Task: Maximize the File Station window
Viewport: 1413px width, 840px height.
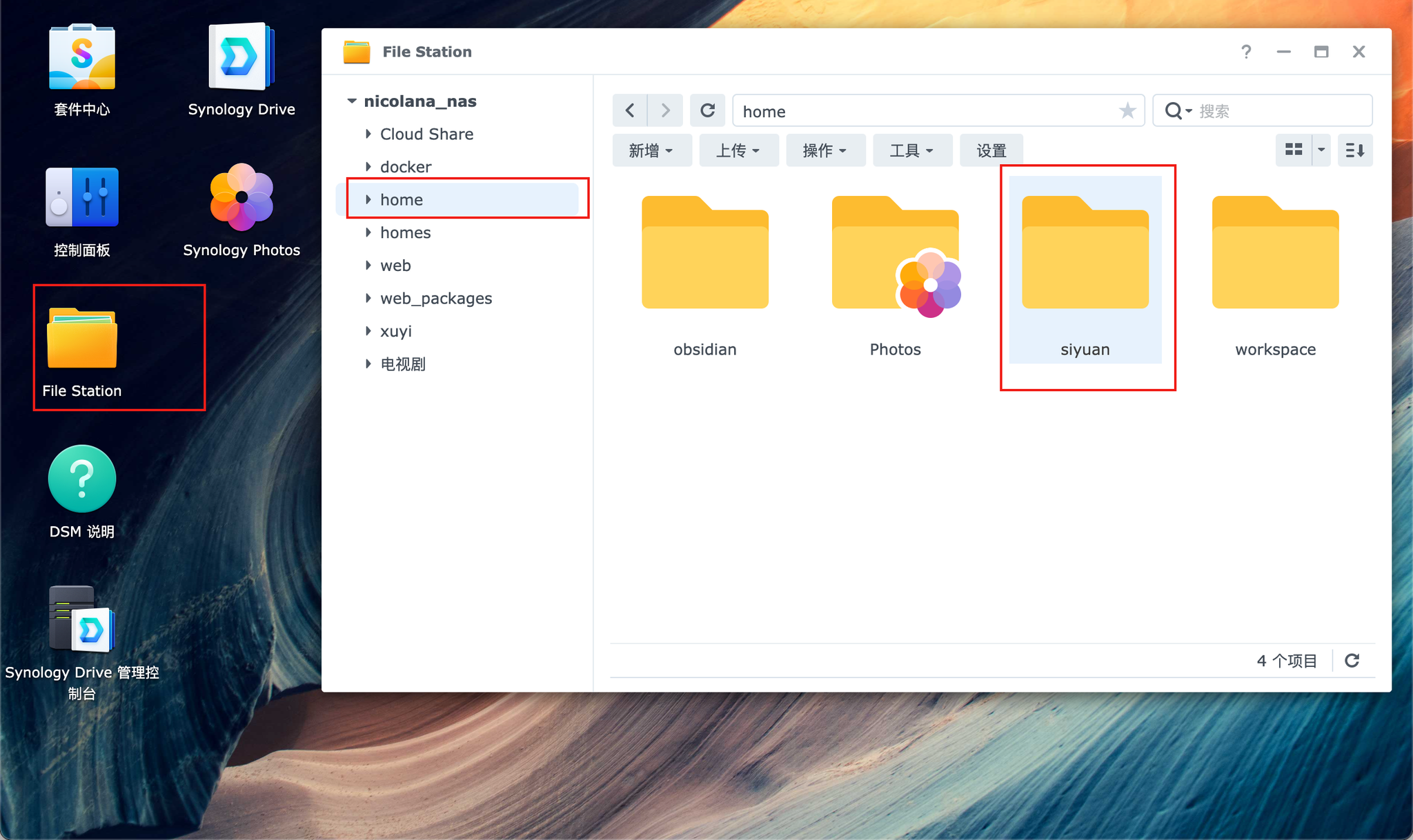Action: (x=1321, y=52)
